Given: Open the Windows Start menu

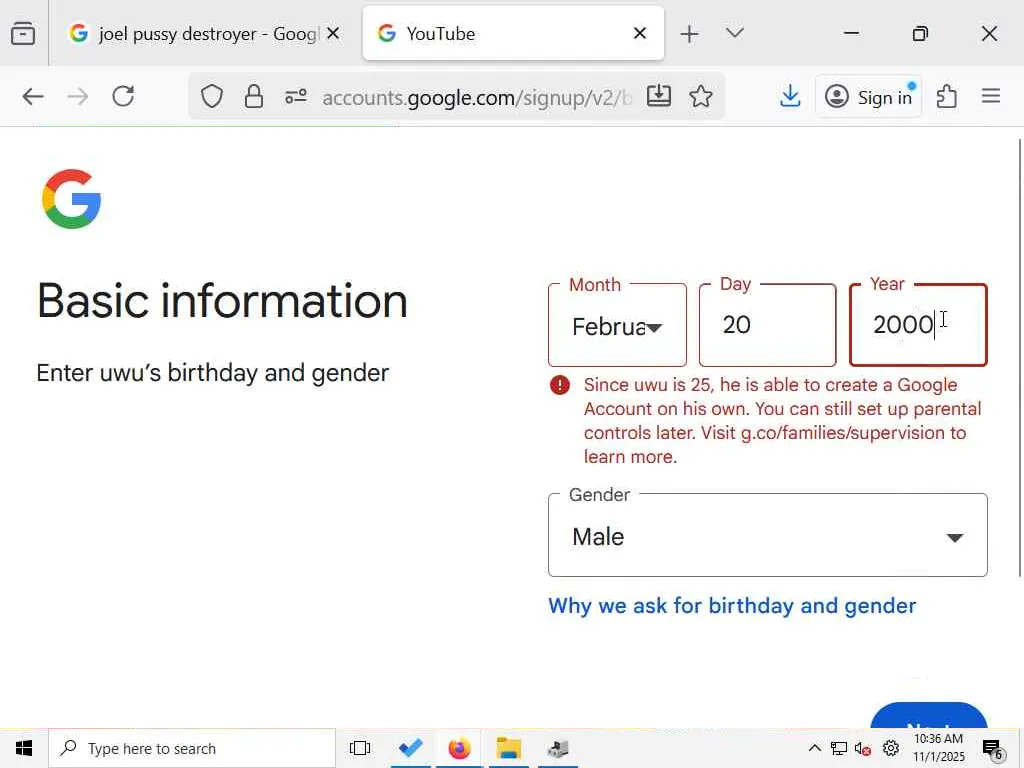Looking at the screenshot, I should (x=24, y=748).
